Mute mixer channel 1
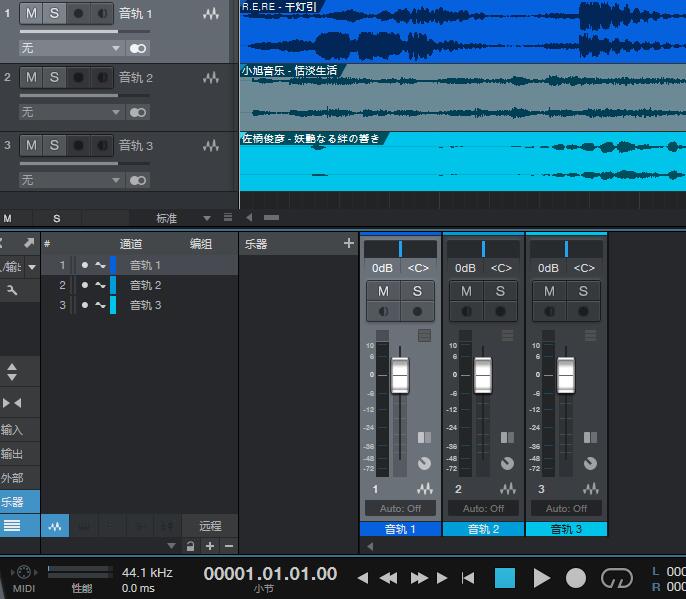Image resolution: width=686 pixels, height=599 pixels. (383, 291)
